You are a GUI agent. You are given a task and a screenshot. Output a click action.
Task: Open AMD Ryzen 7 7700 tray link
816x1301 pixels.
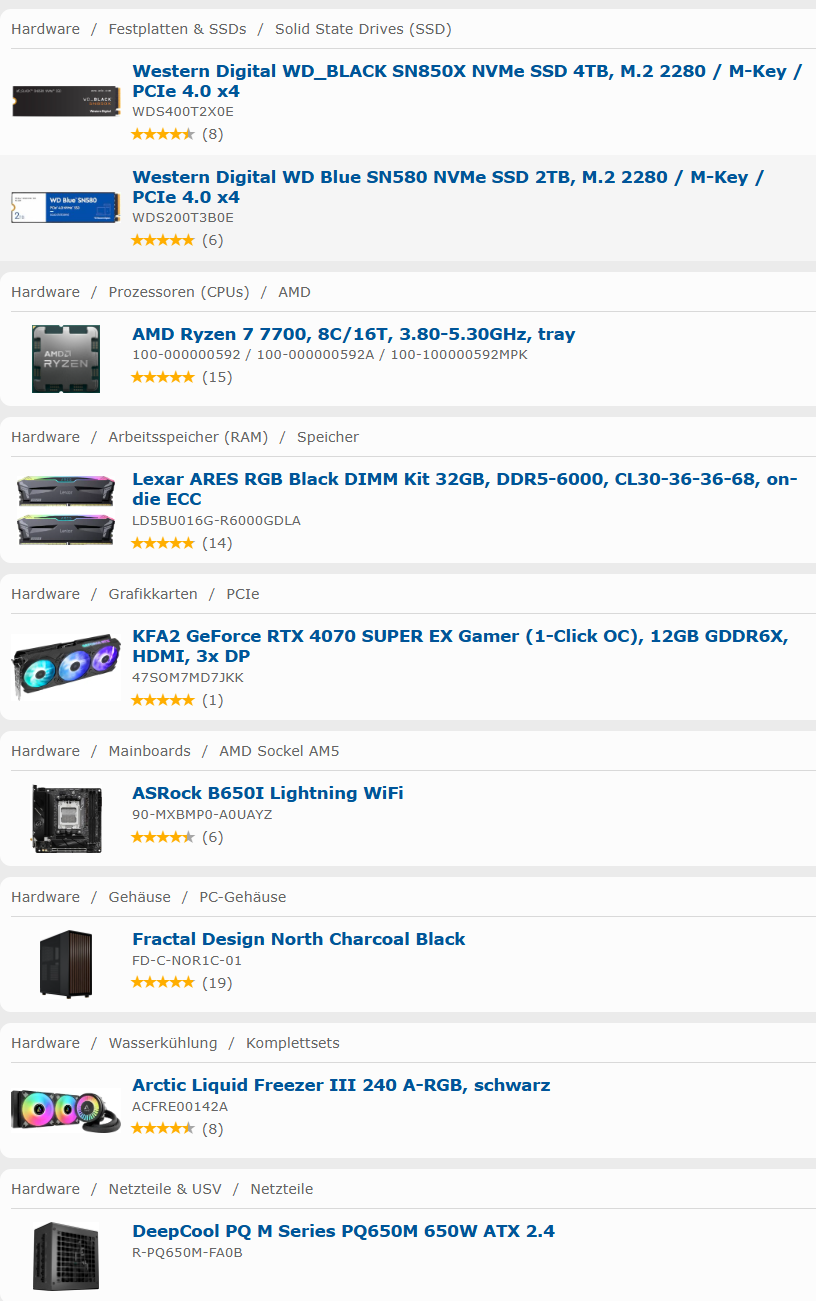point(354,334)
